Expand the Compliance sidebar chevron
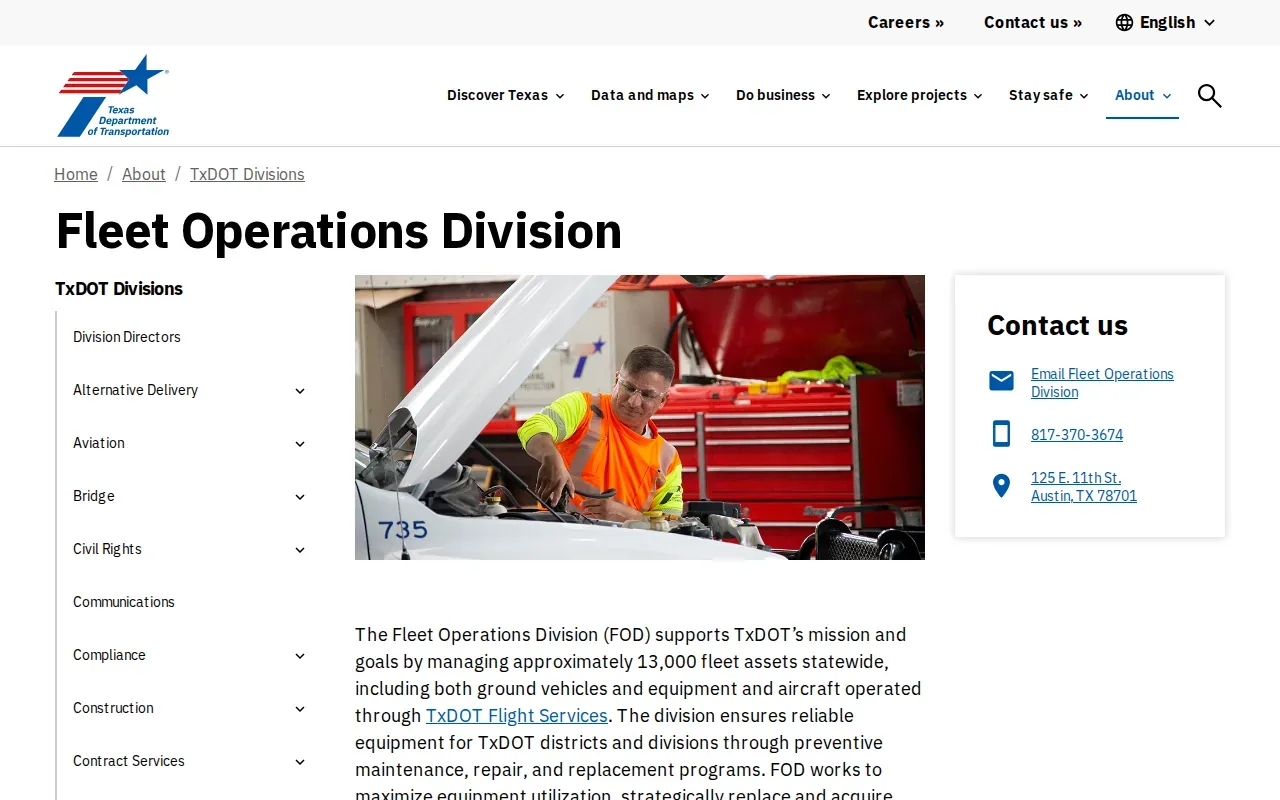The image size is (1280, 800). click(299, 656)
